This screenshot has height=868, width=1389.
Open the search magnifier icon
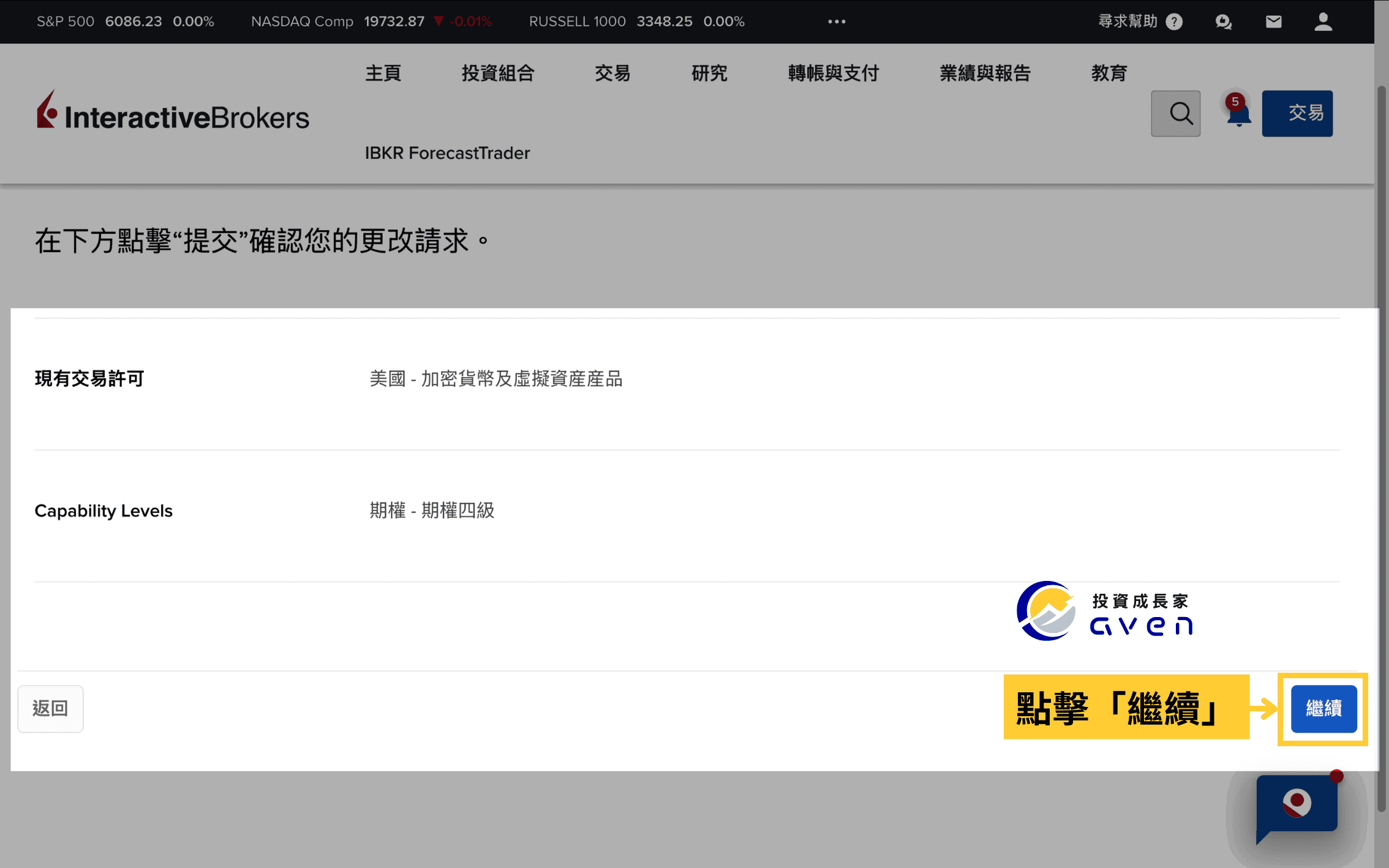coord(1176,113)
